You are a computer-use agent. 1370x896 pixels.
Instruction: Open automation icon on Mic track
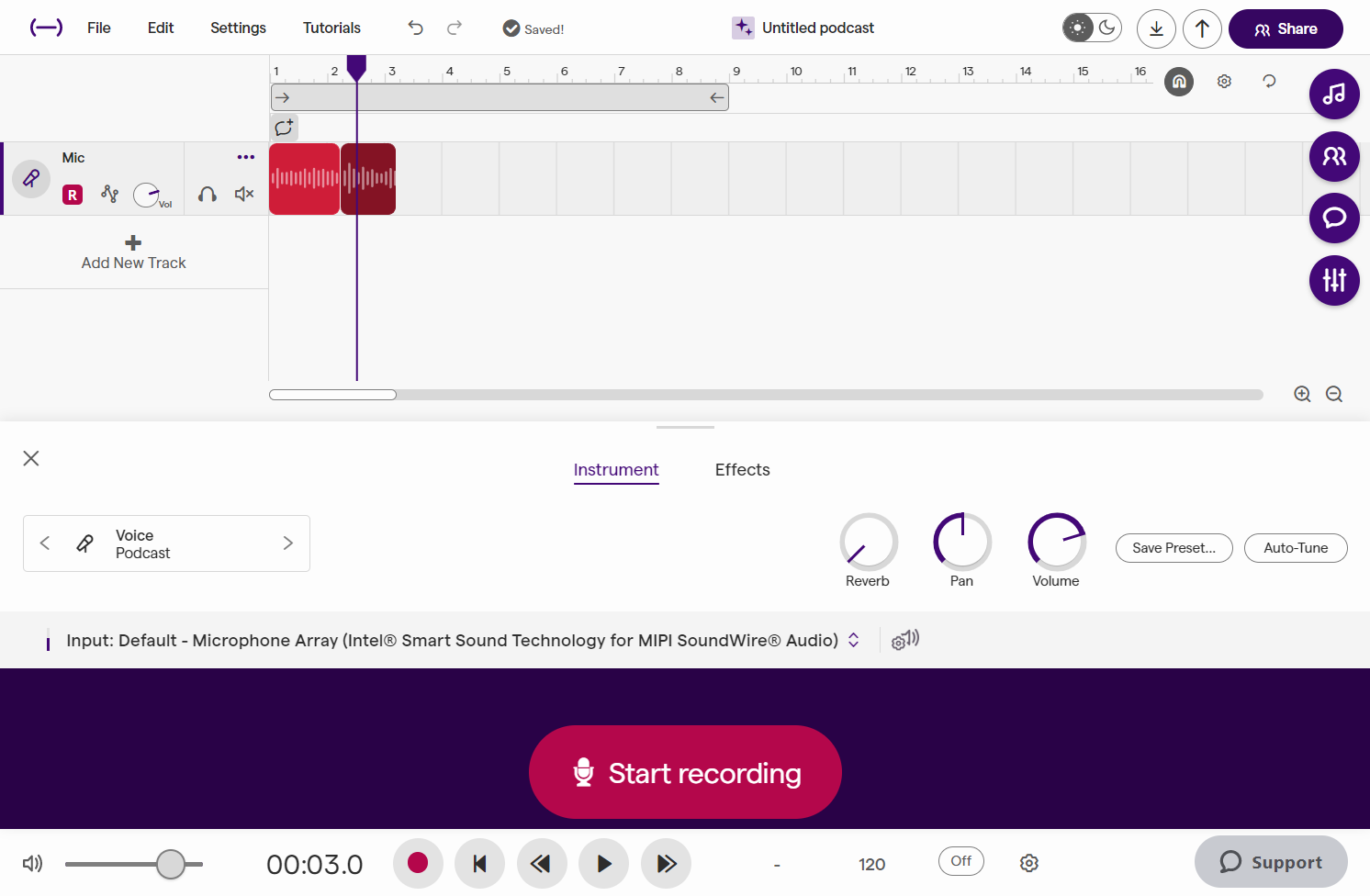(x=109, y=194)
